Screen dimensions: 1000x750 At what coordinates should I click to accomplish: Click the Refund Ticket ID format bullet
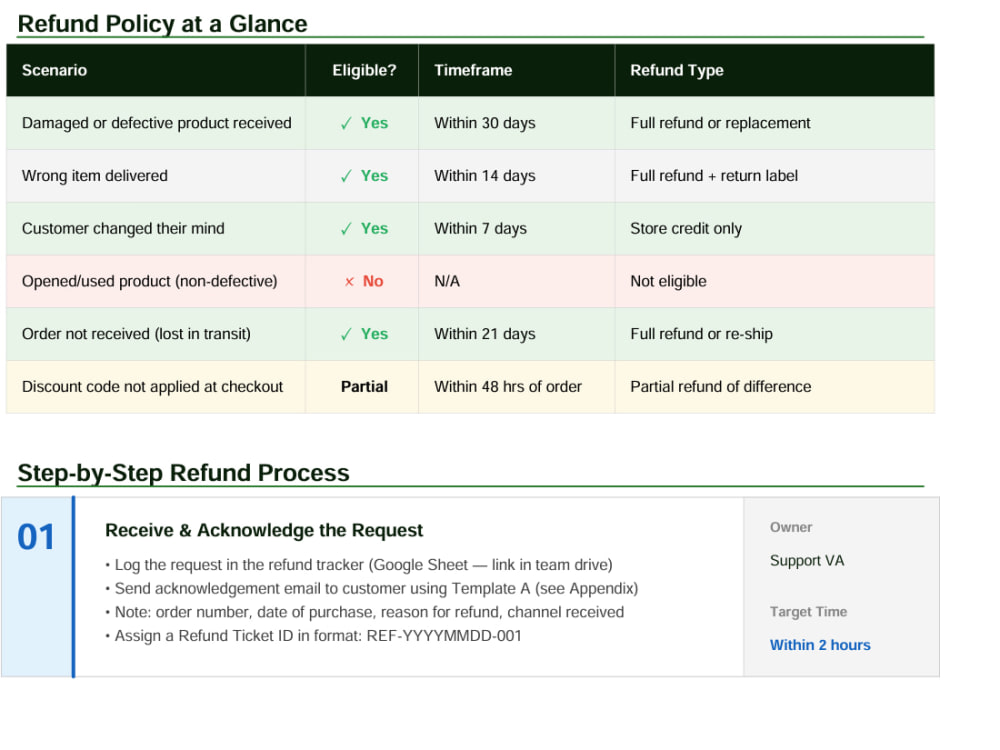pyautogui.click(x=314, y=636)
